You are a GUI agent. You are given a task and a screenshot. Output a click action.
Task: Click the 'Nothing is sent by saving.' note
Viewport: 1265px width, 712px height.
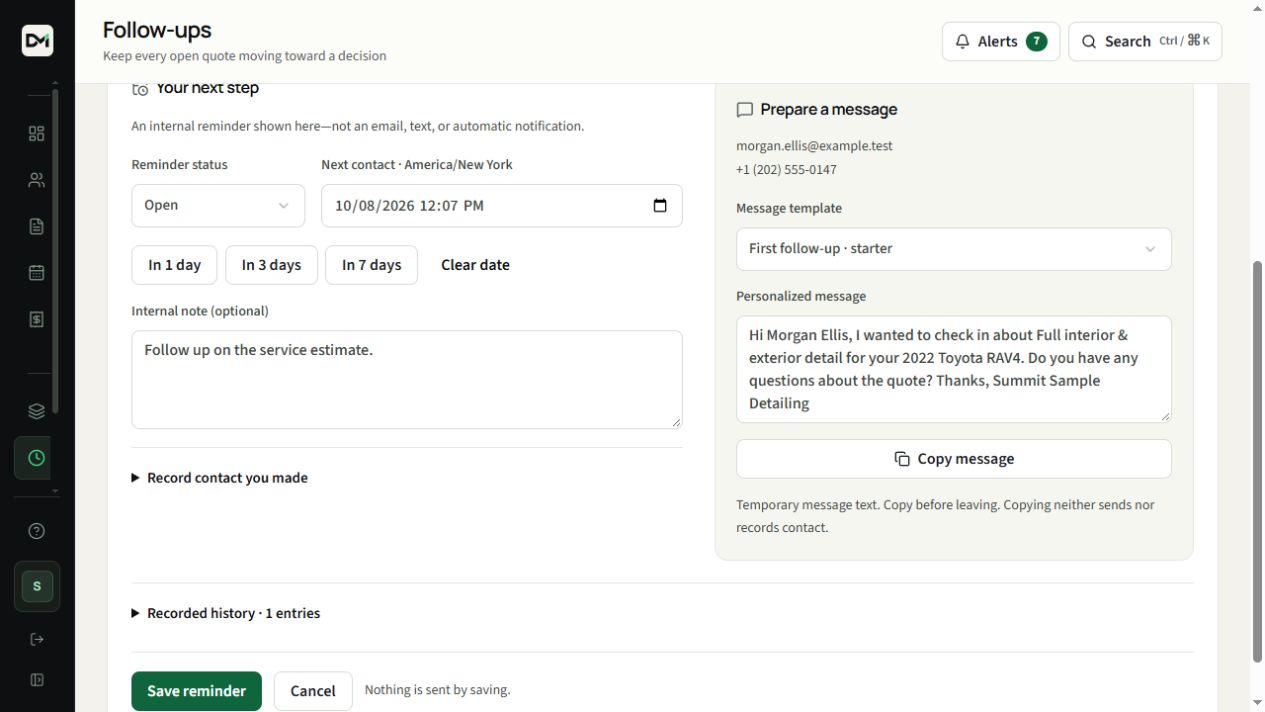(x=437, y=690)
